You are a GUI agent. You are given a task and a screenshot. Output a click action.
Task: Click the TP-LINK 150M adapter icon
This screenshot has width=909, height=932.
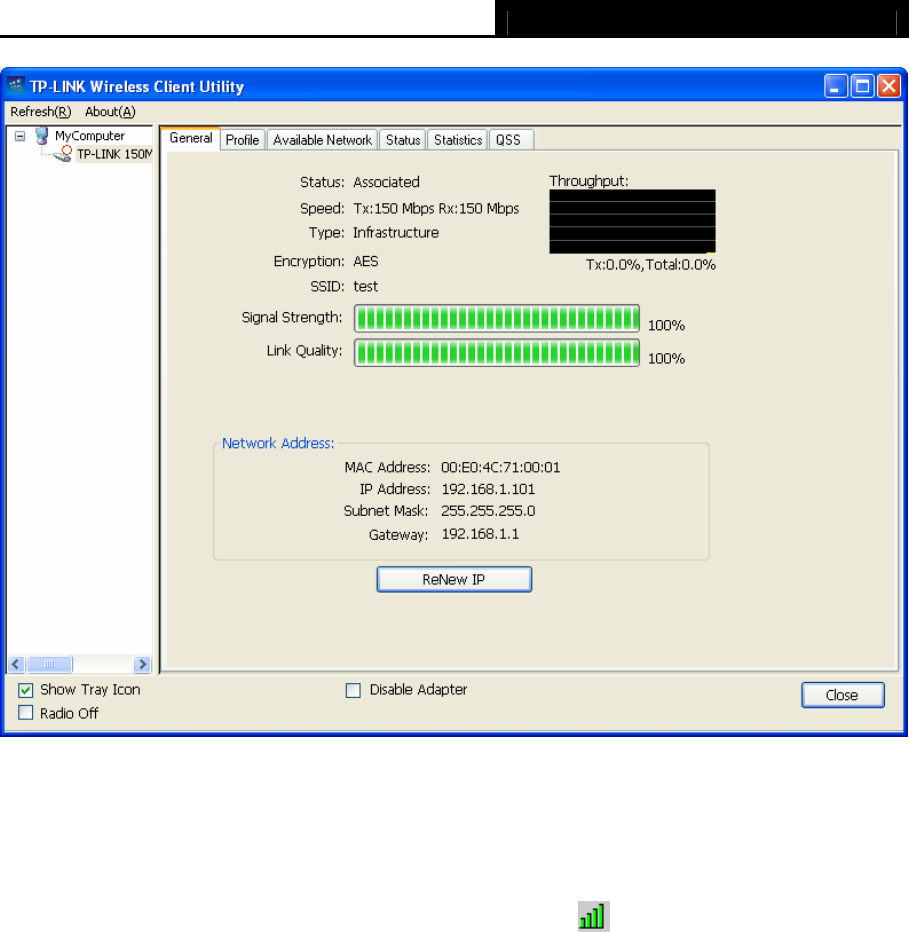(x=63, y=154)
